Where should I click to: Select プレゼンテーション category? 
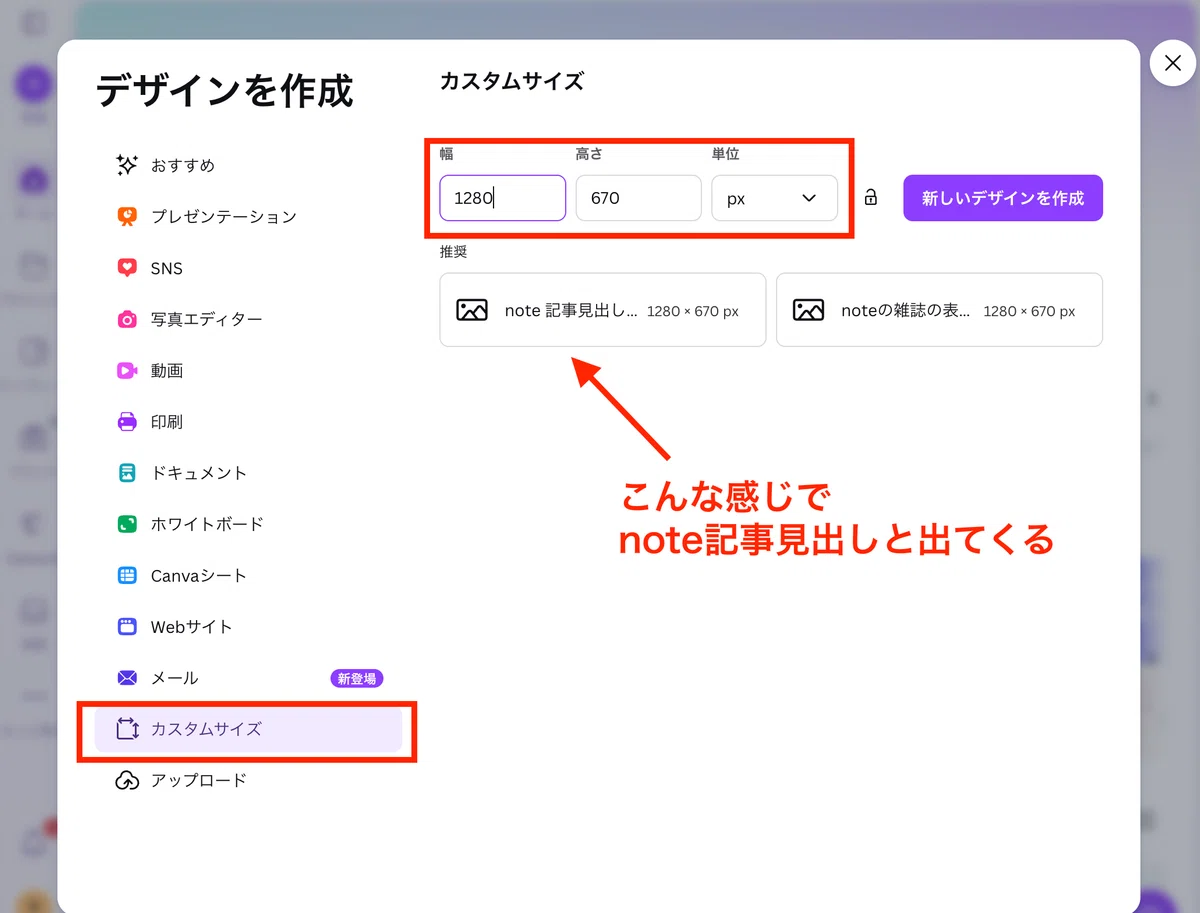click(248, 216)
